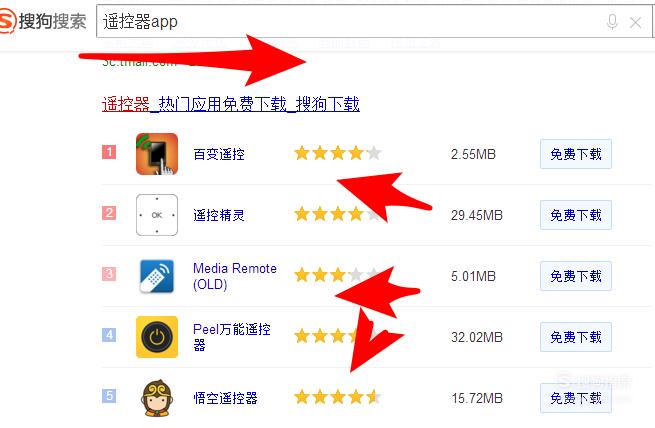655x428 pixels.
Task: Click the 百变遥控 app icon
Action: click(x=157, y=154)
